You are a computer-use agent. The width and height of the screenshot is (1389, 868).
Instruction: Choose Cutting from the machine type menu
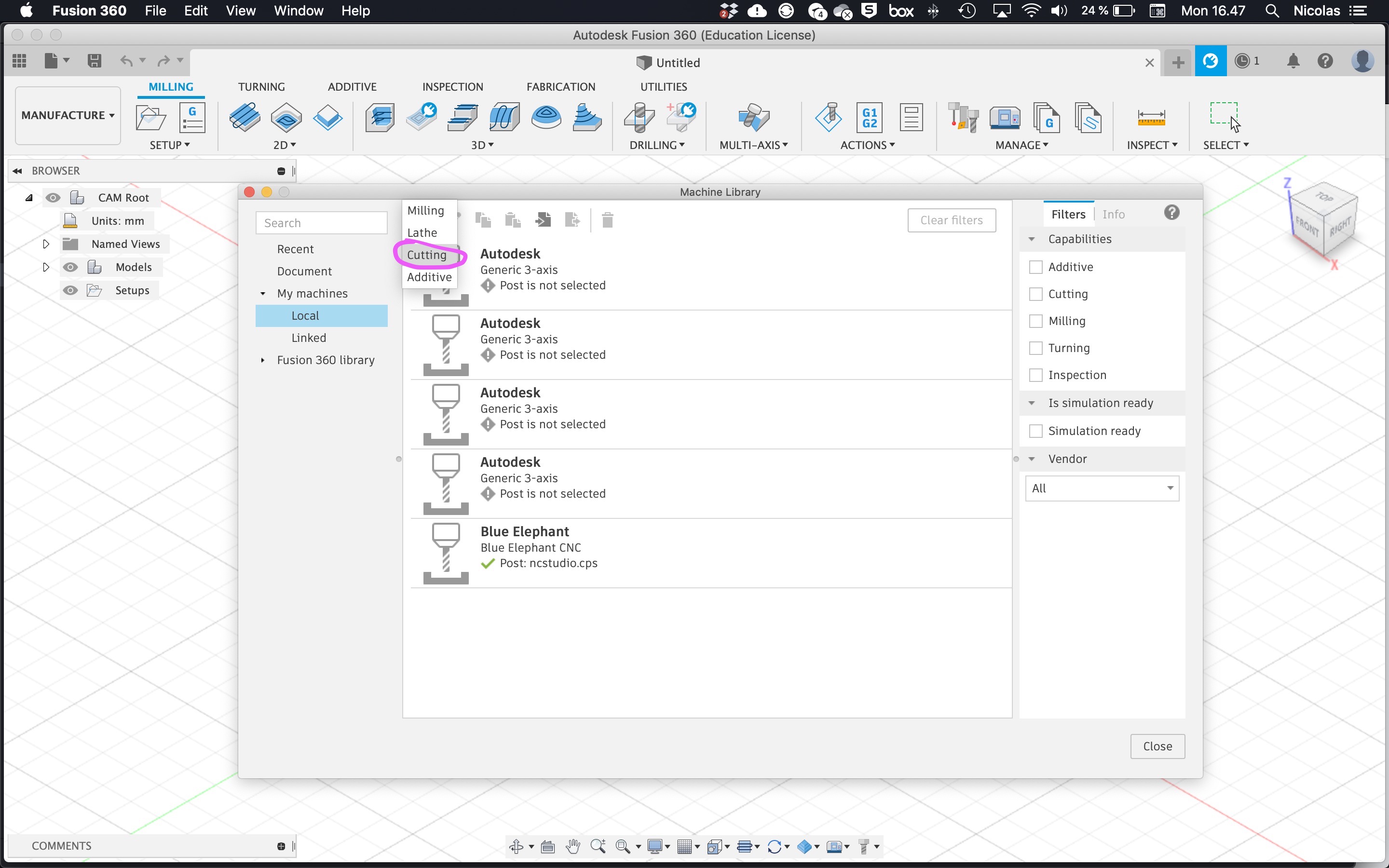426,255
